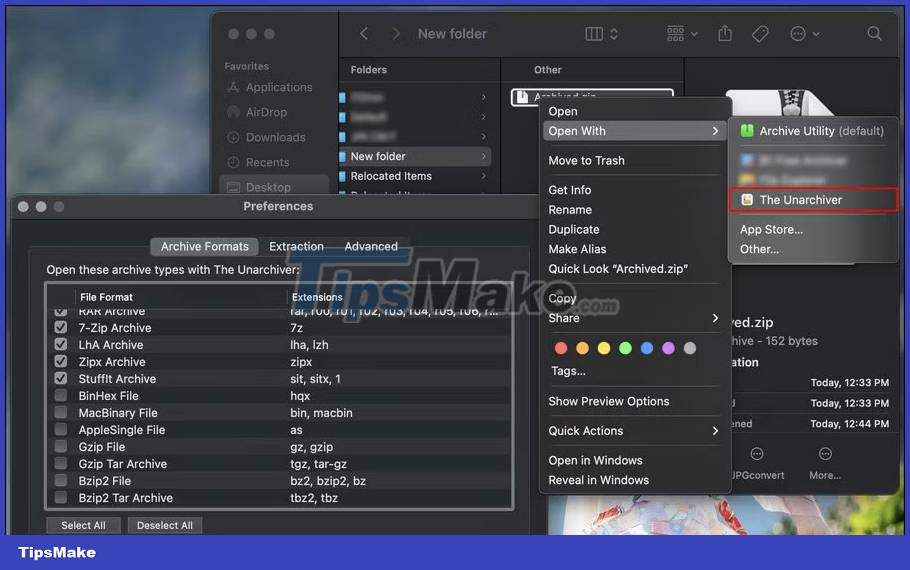Expand the Open With submenu arrow
Image resolution: width=910 pixels, height=570 pixels.
click(x=715, y=131)
